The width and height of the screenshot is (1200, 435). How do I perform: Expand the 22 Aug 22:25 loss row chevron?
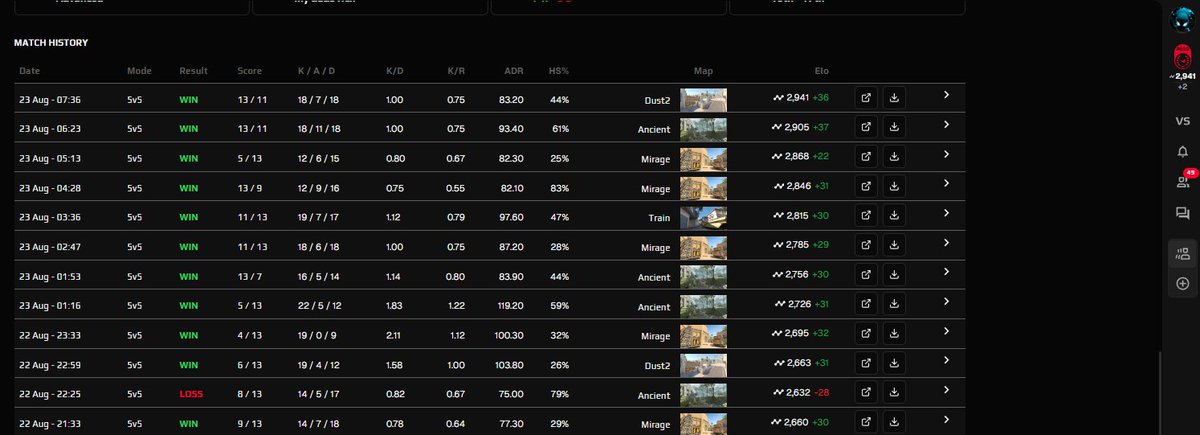[946, 389]
